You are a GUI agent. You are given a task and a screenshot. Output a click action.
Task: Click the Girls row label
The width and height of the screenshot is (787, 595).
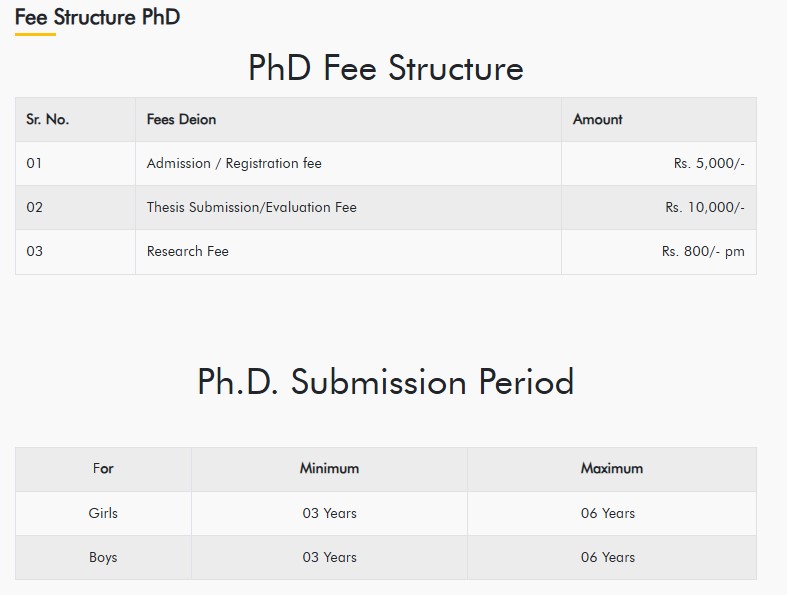point(103,513)
